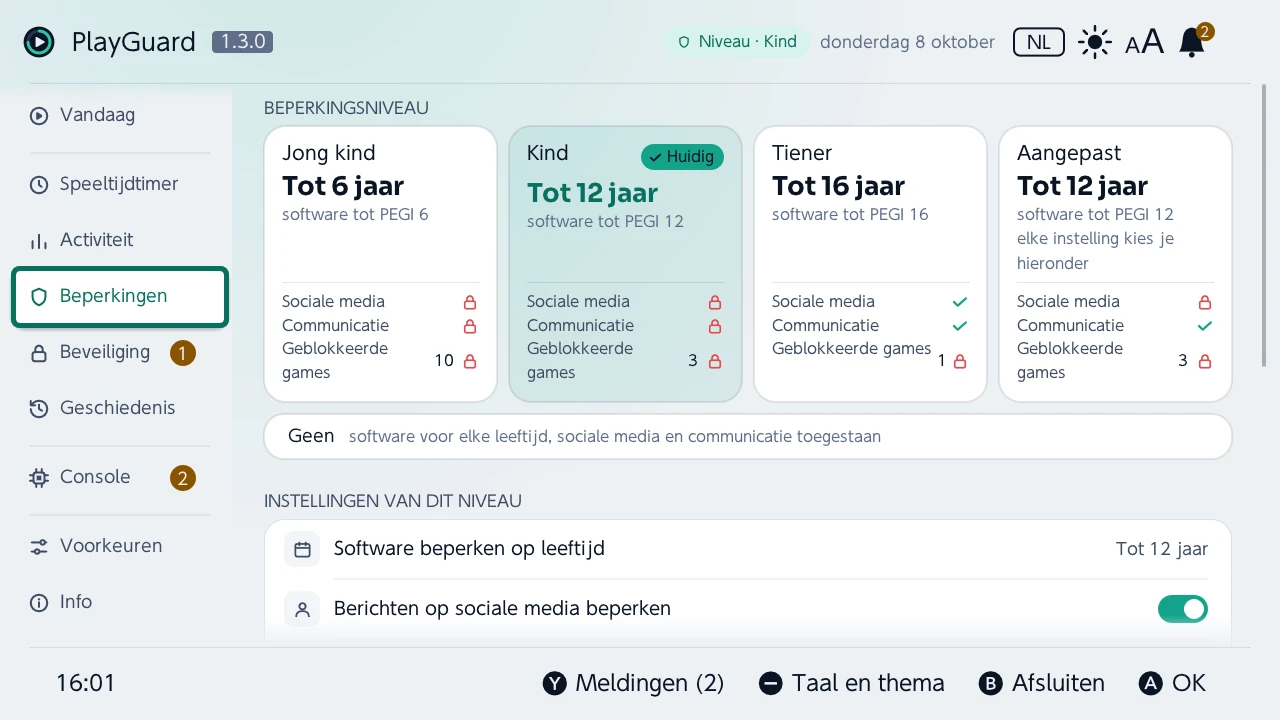This screenshot has height=720, width=1280.
Task: Click the Huidig badge on Kind card
Action: click(682, 156)
